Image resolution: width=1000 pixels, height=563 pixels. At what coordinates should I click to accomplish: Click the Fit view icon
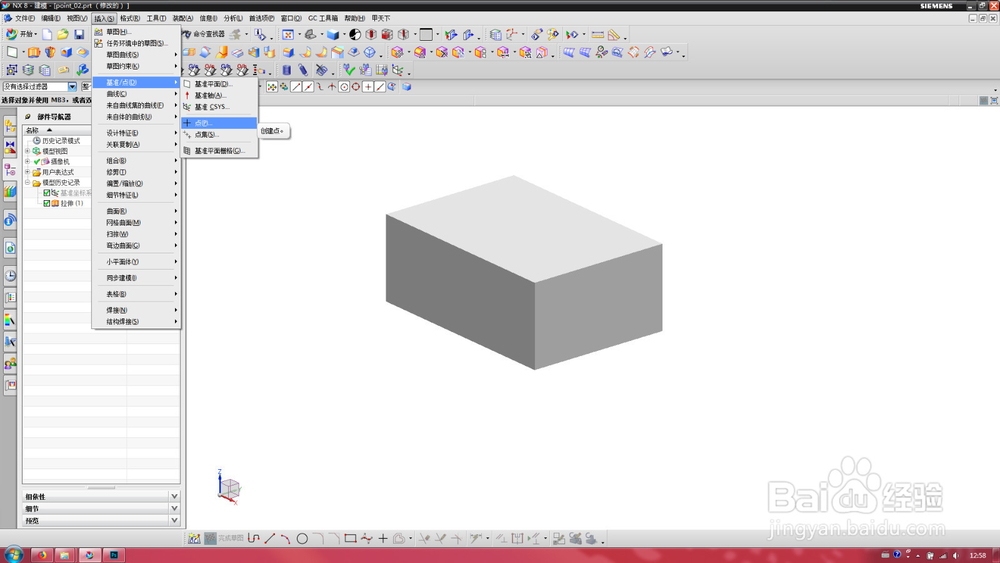[288, 34]
